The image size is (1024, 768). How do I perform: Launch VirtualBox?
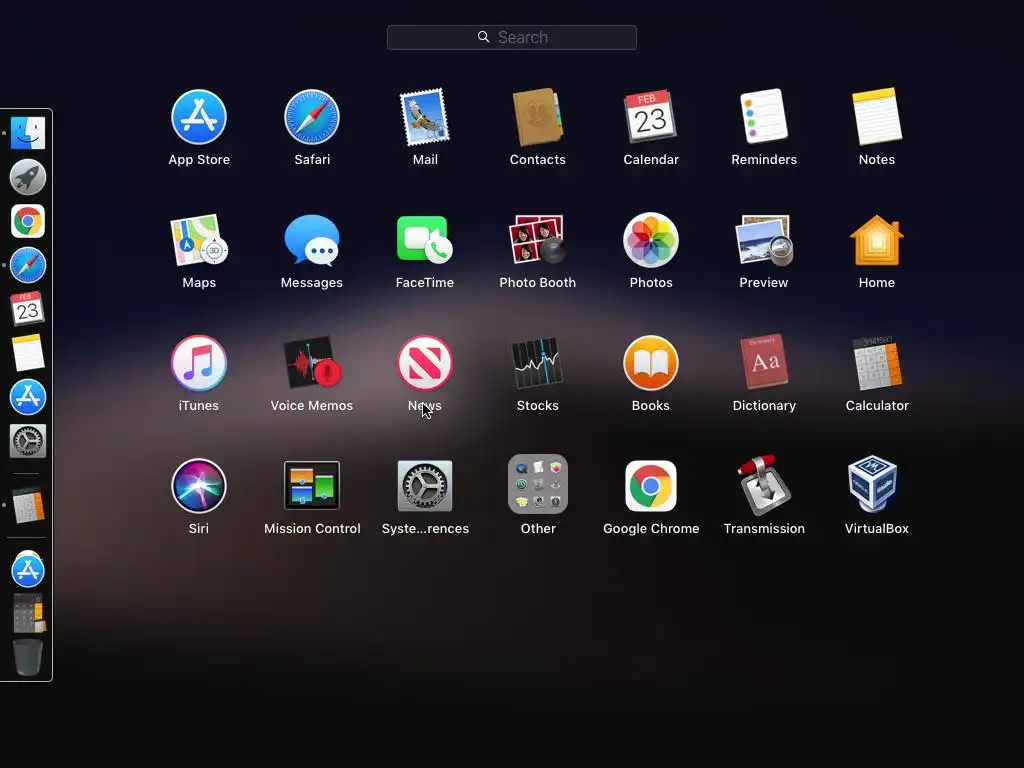click(x=873, y=486)
